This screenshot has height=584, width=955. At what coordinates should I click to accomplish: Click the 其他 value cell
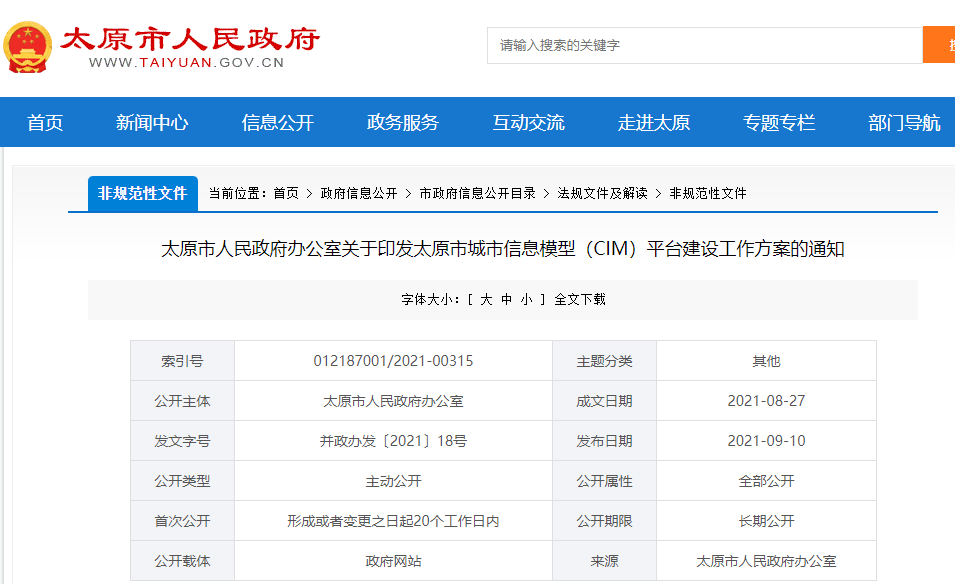pos(766,361)
